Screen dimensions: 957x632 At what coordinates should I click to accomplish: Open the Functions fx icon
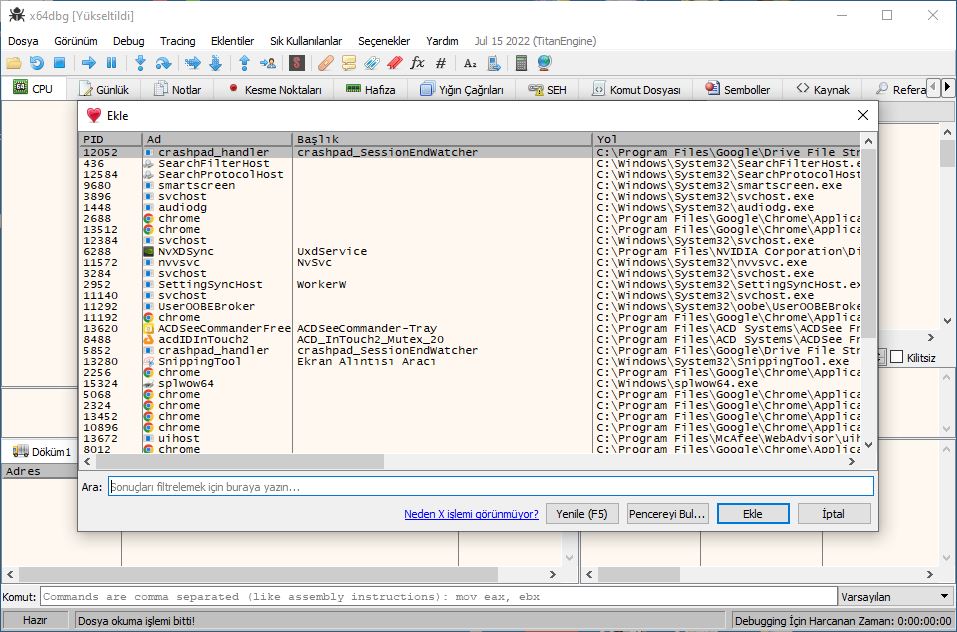point(417,63)
